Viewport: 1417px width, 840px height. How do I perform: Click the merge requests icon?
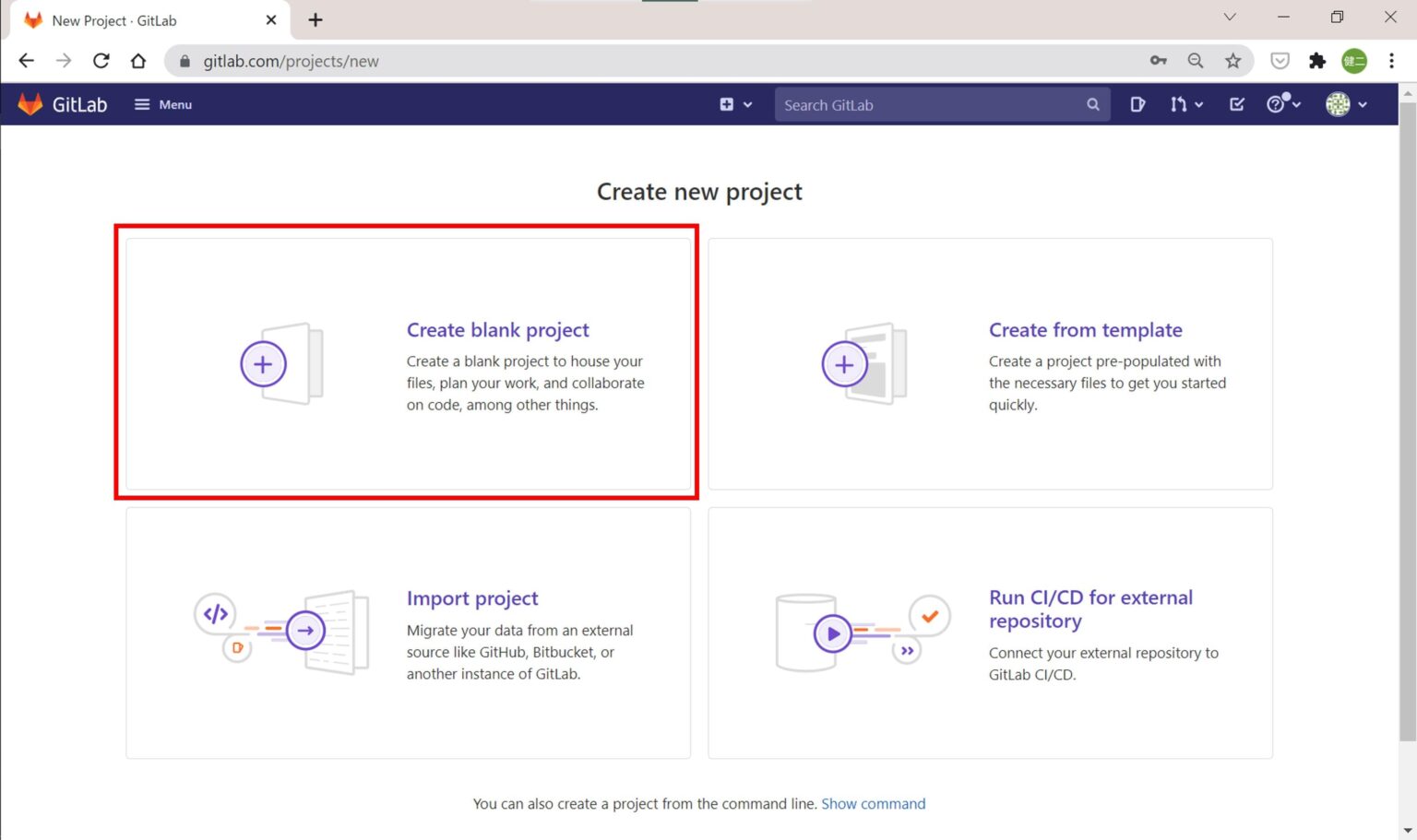pos(1179,104)
